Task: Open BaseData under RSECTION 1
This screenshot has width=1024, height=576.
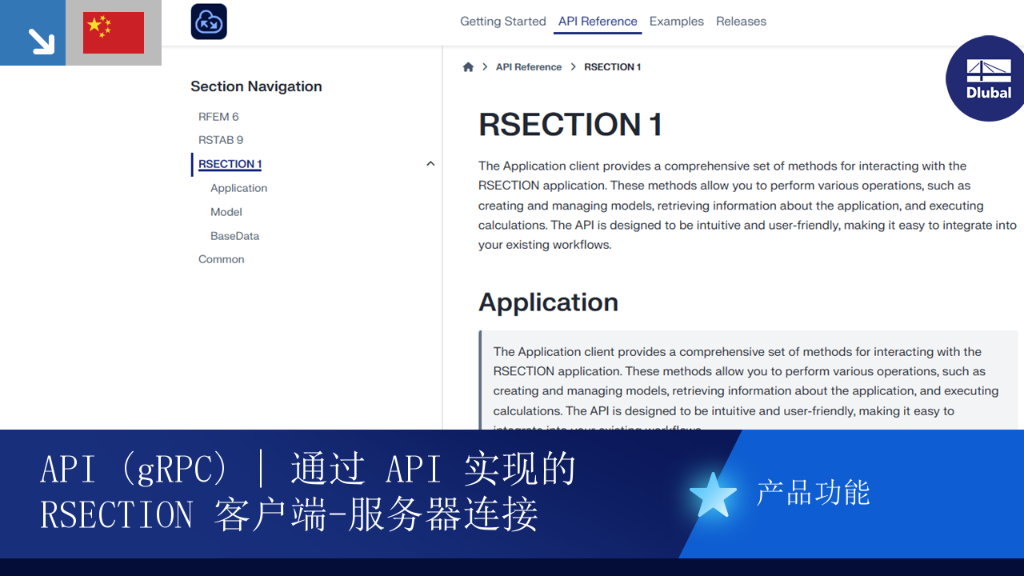Action: click(234, 236)
